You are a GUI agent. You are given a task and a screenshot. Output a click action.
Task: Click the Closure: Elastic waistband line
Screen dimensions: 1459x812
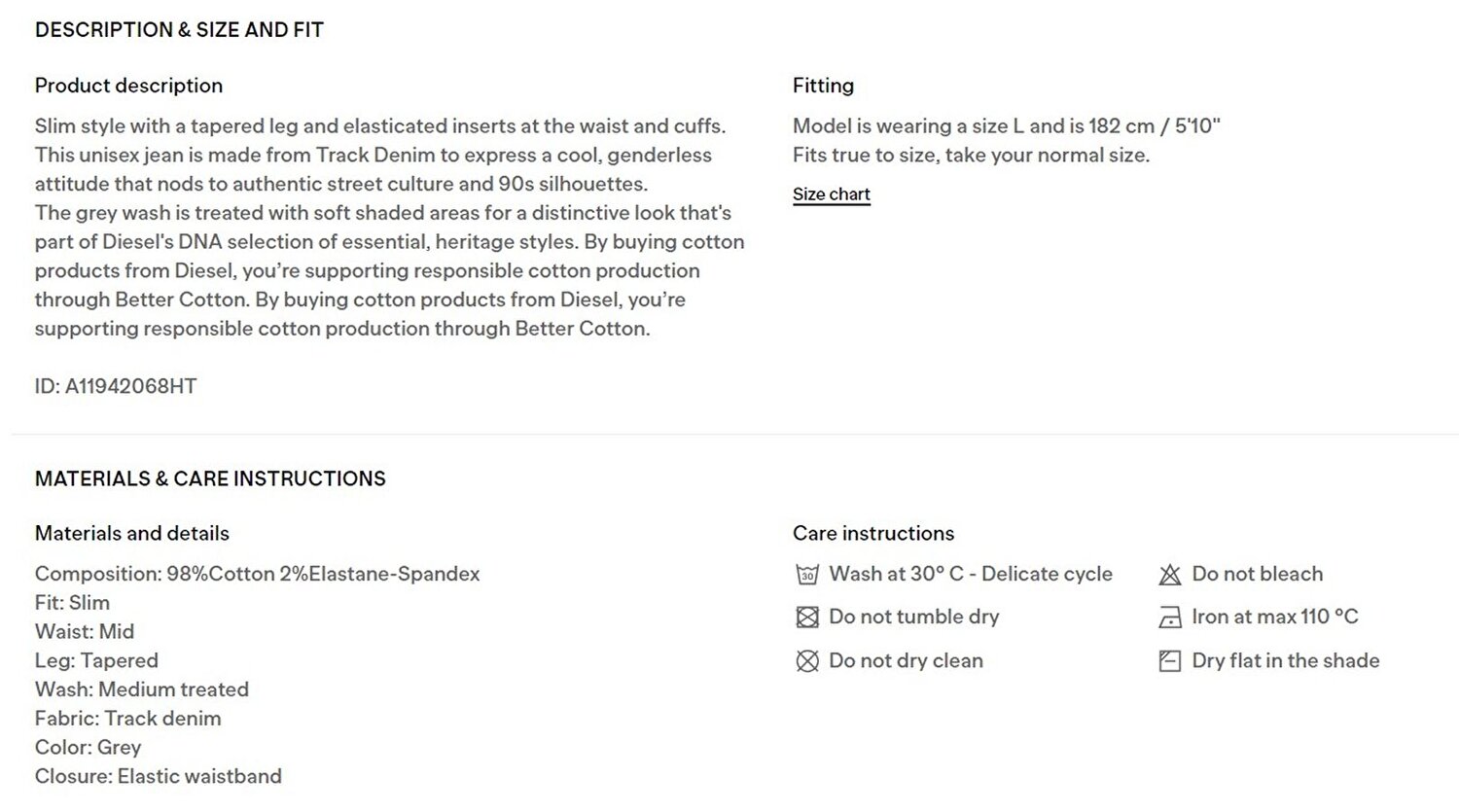(159, 776)
